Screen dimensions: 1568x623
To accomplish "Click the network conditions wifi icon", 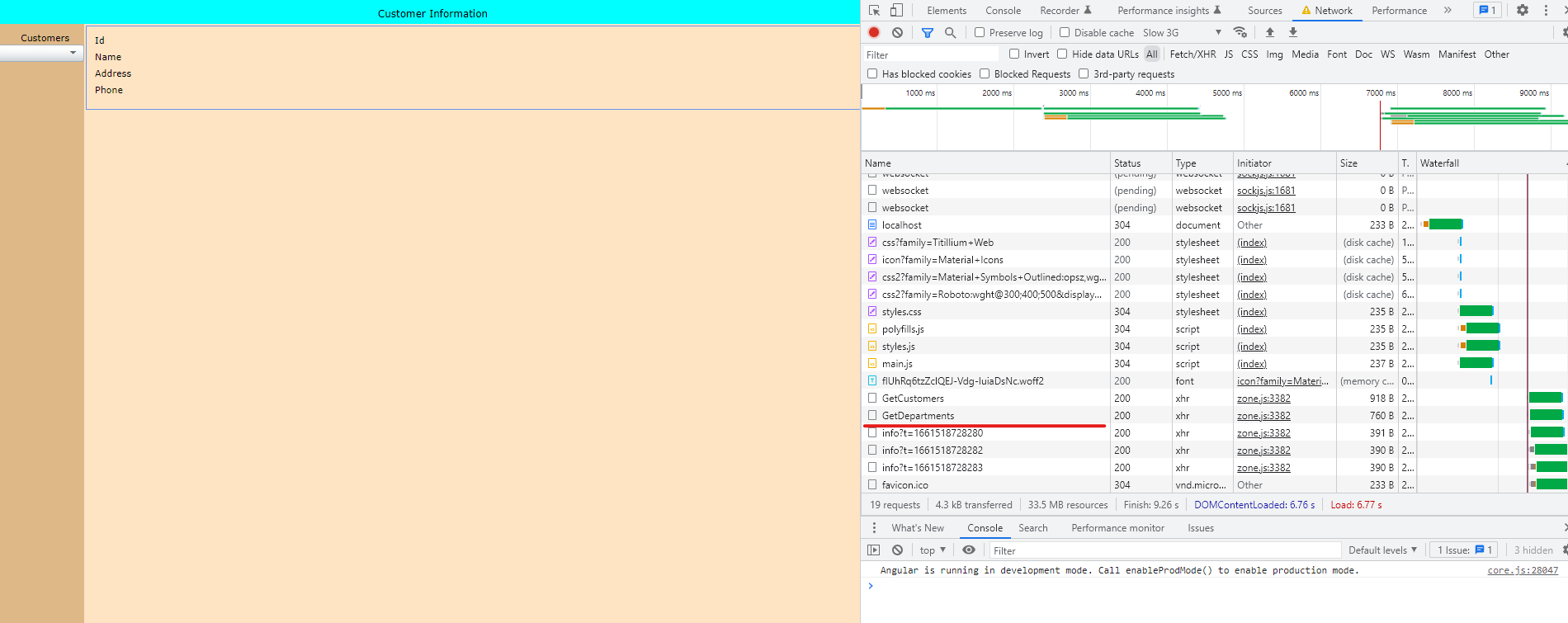I will 1240,33.
